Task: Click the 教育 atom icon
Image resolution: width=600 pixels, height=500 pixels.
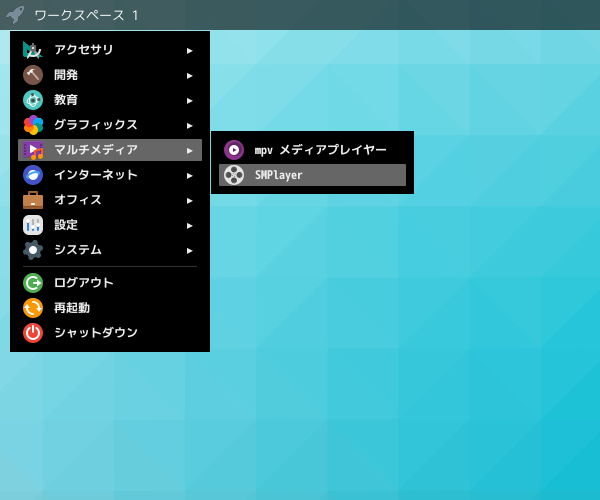Action: click(33, 100)
